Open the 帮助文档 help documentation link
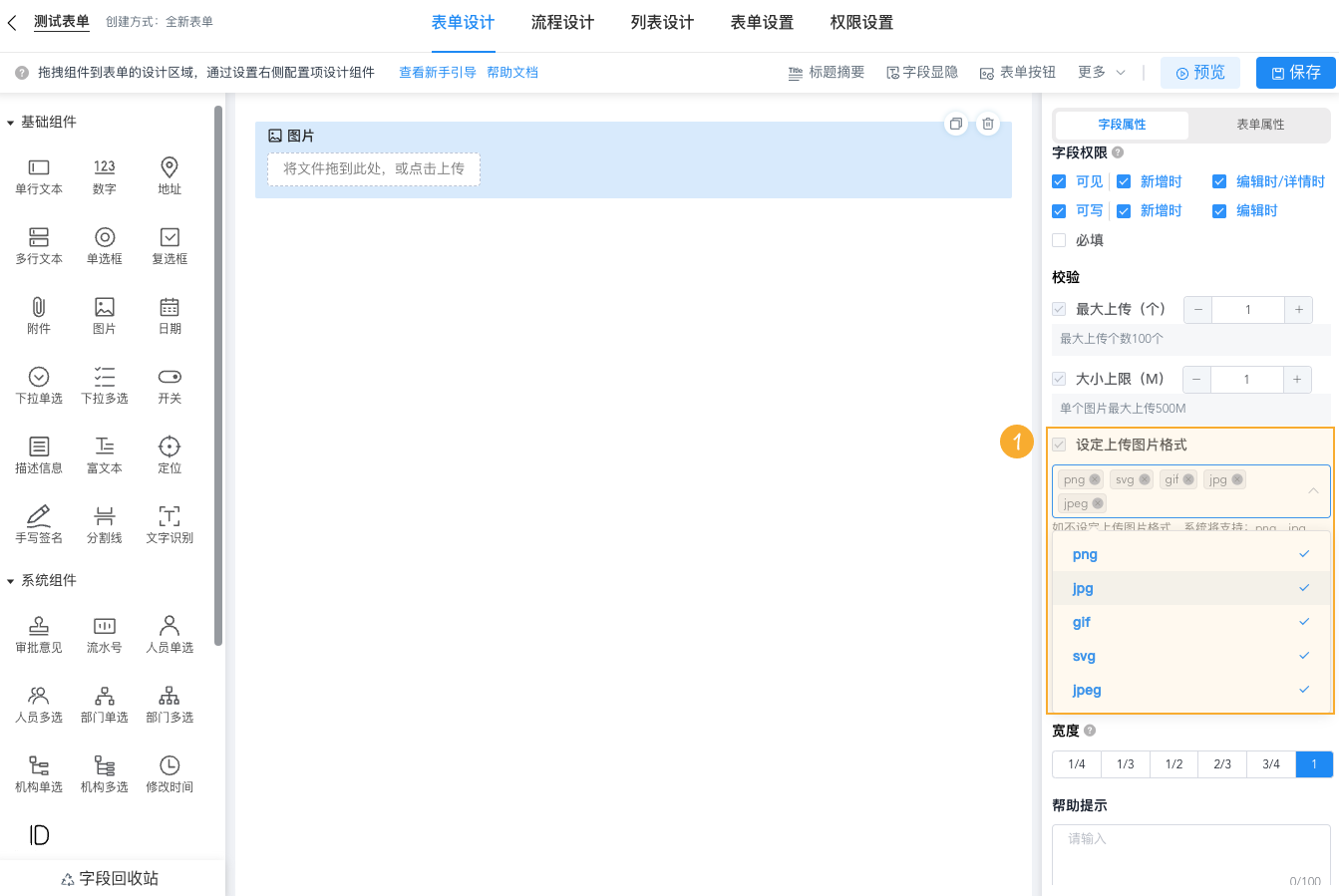This screenshot has height=896, width=1339. tap(512, 72)
